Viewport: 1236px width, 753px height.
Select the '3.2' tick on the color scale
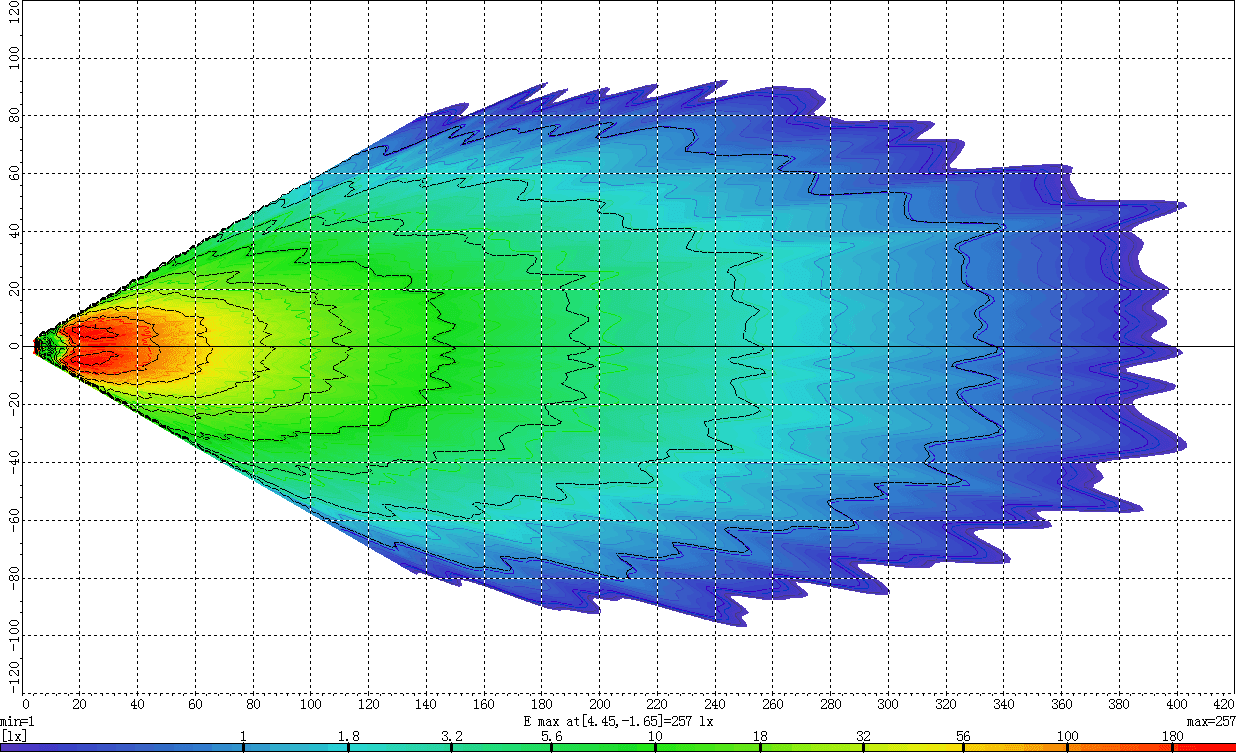(x=450, y=737)
